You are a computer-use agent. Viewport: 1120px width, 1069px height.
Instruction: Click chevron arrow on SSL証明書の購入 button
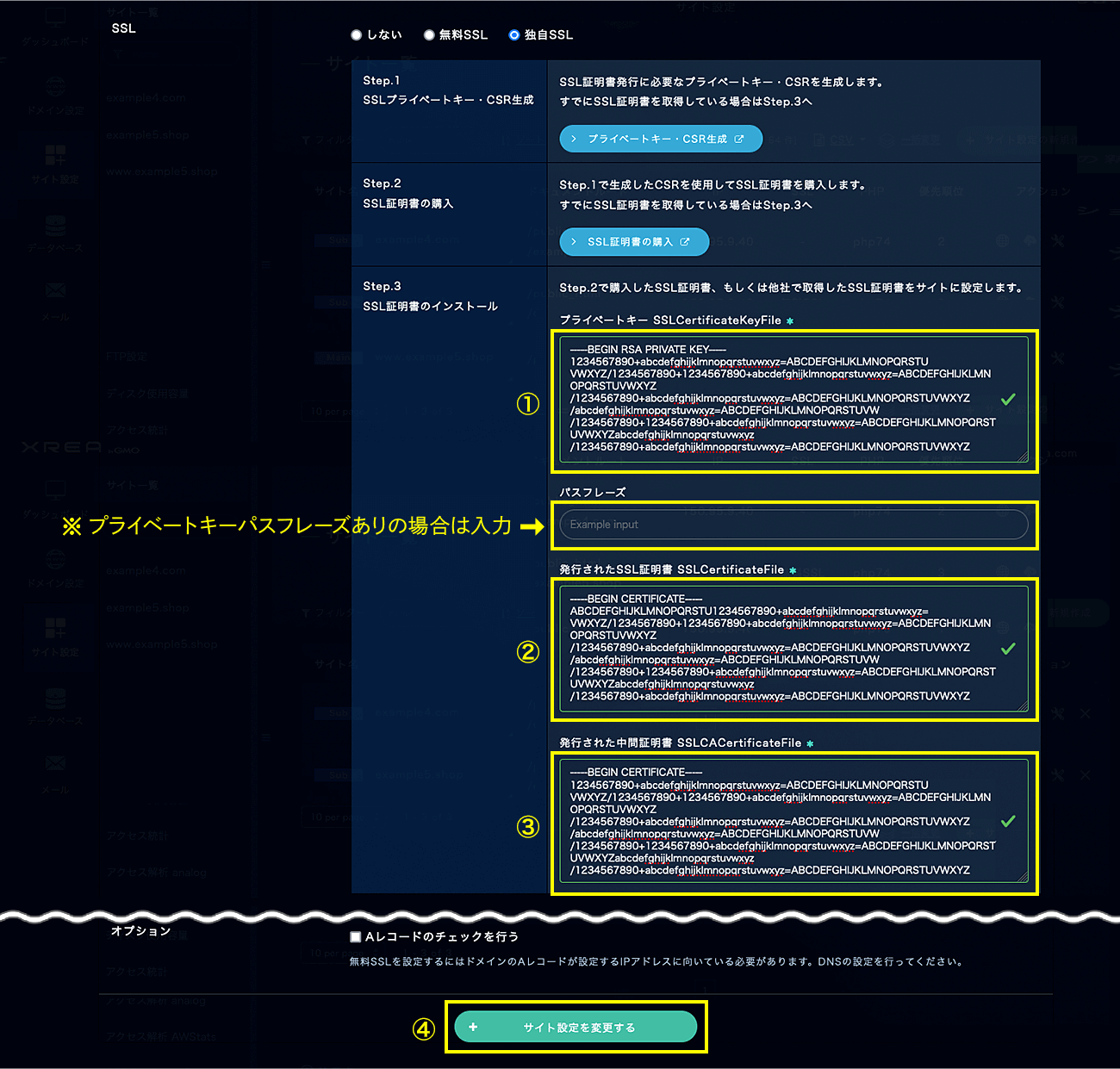(574, 242)
